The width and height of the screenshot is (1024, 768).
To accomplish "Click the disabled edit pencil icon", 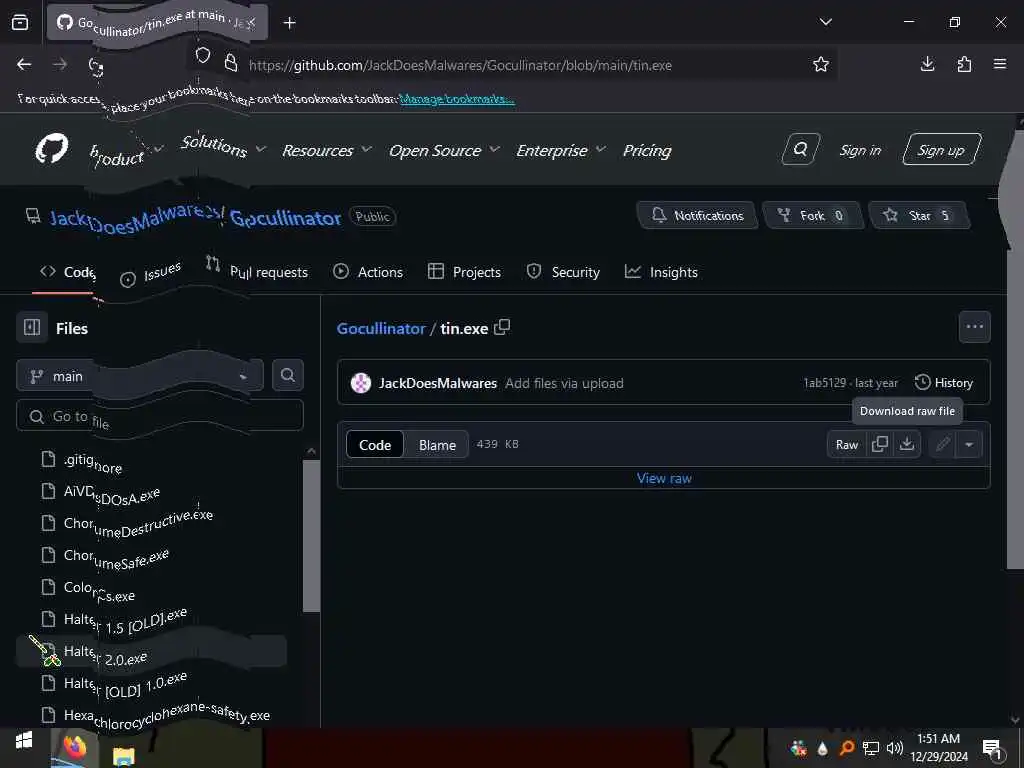I will coord(942,445).
